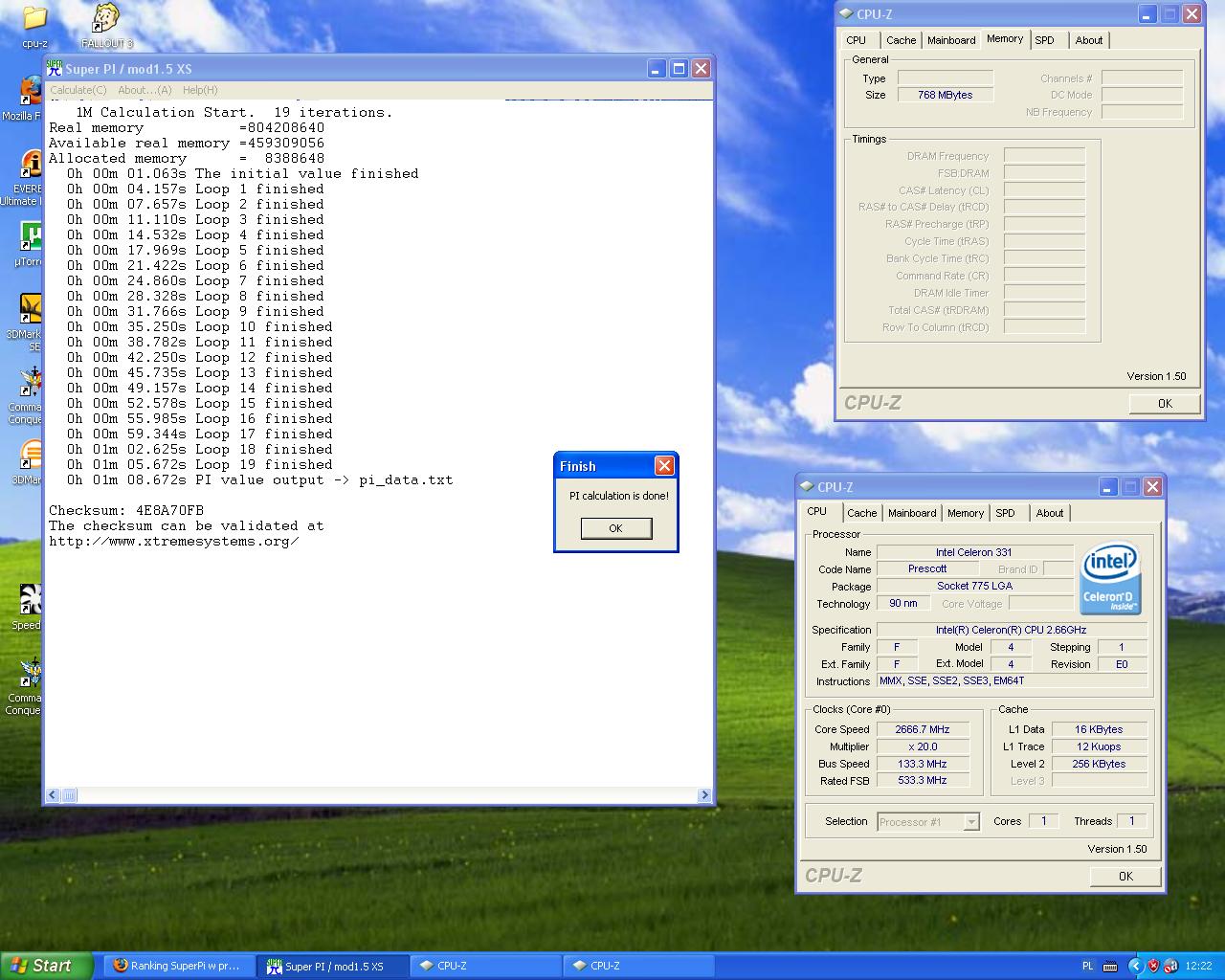Open the Help menu in Super PI
This screenshot has height=980, width=1225.
pyautogui.click(x=200, y=90)
